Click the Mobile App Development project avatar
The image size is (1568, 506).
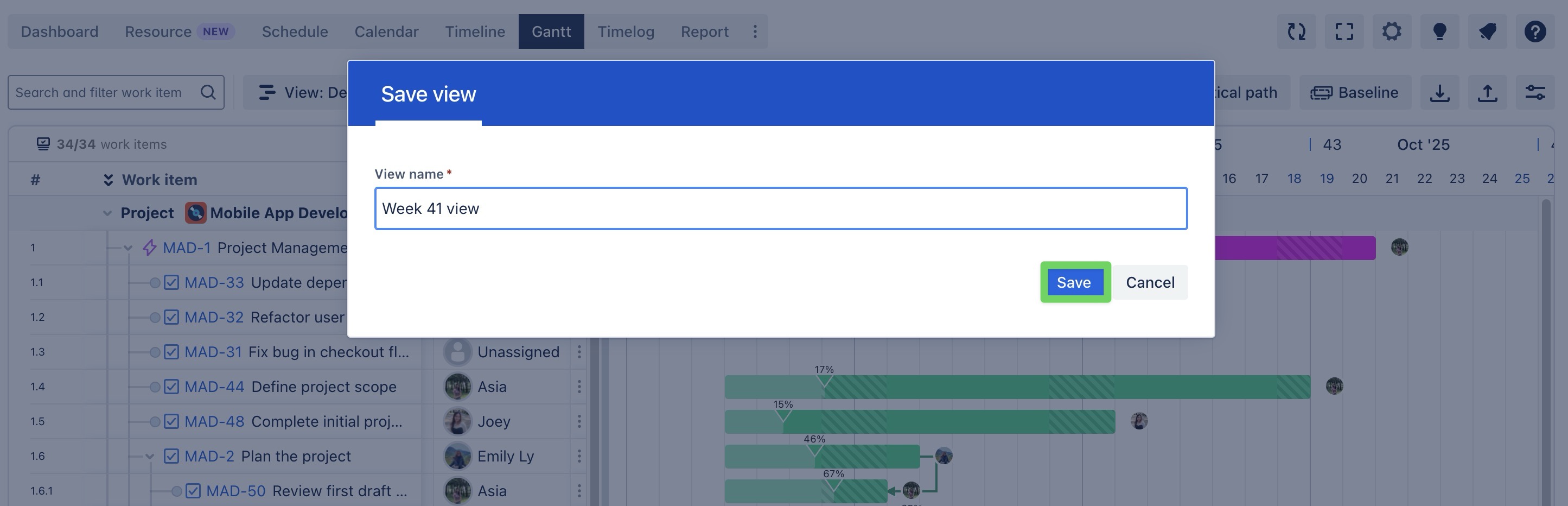[195, 214]
